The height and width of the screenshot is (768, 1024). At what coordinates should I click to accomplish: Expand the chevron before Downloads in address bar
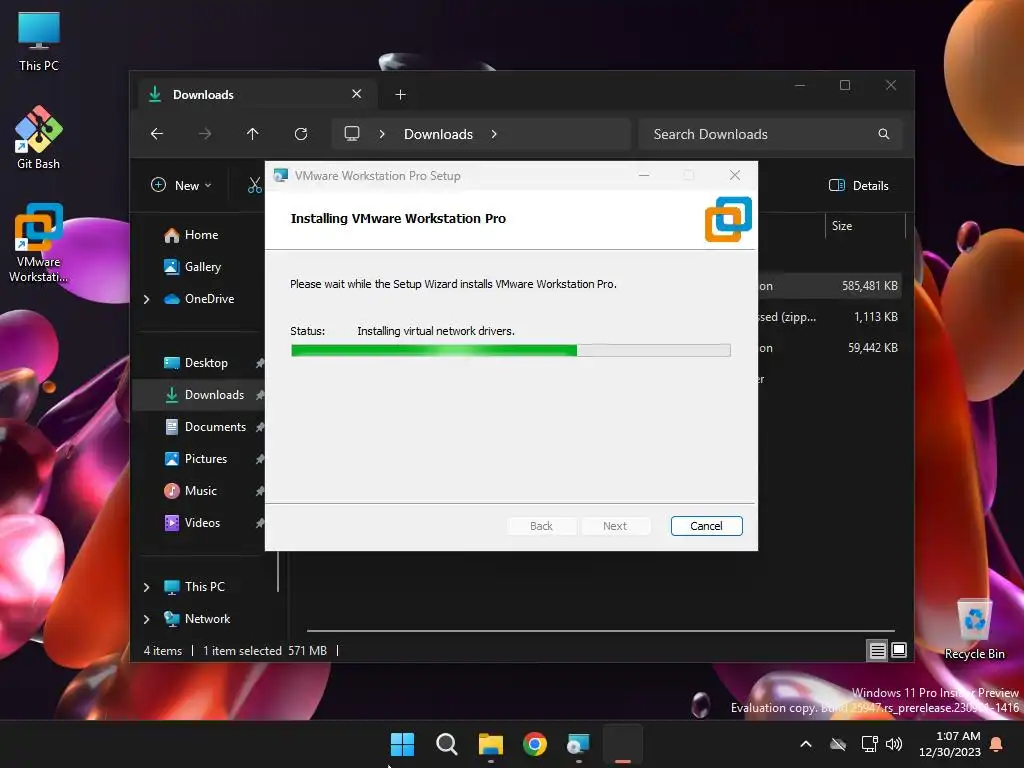[x=382, y=134]
